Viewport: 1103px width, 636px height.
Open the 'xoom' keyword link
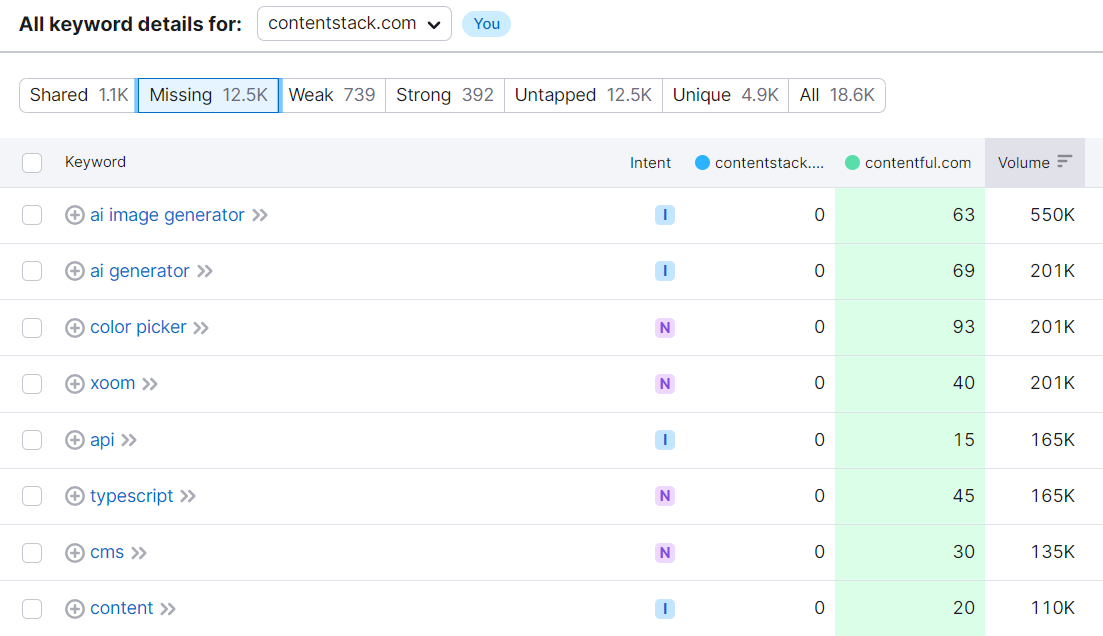pyautogui.click(x=113, y=383)
